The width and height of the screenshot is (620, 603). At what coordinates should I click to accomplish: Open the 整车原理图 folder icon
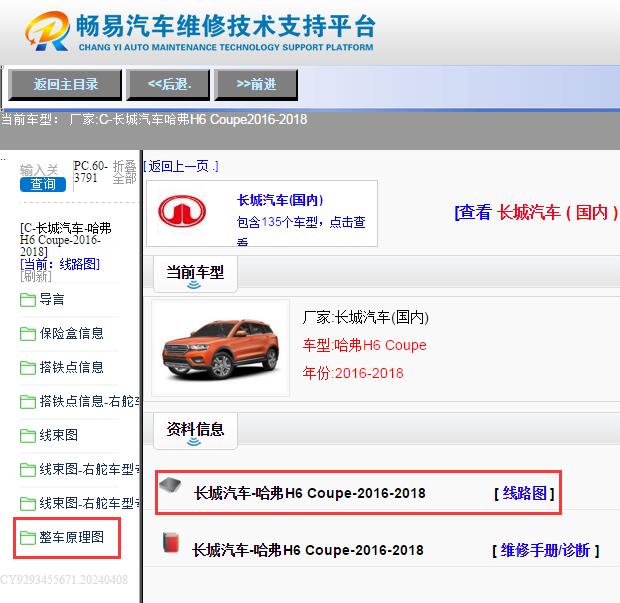pyautogui.click(x=28, y=538)
